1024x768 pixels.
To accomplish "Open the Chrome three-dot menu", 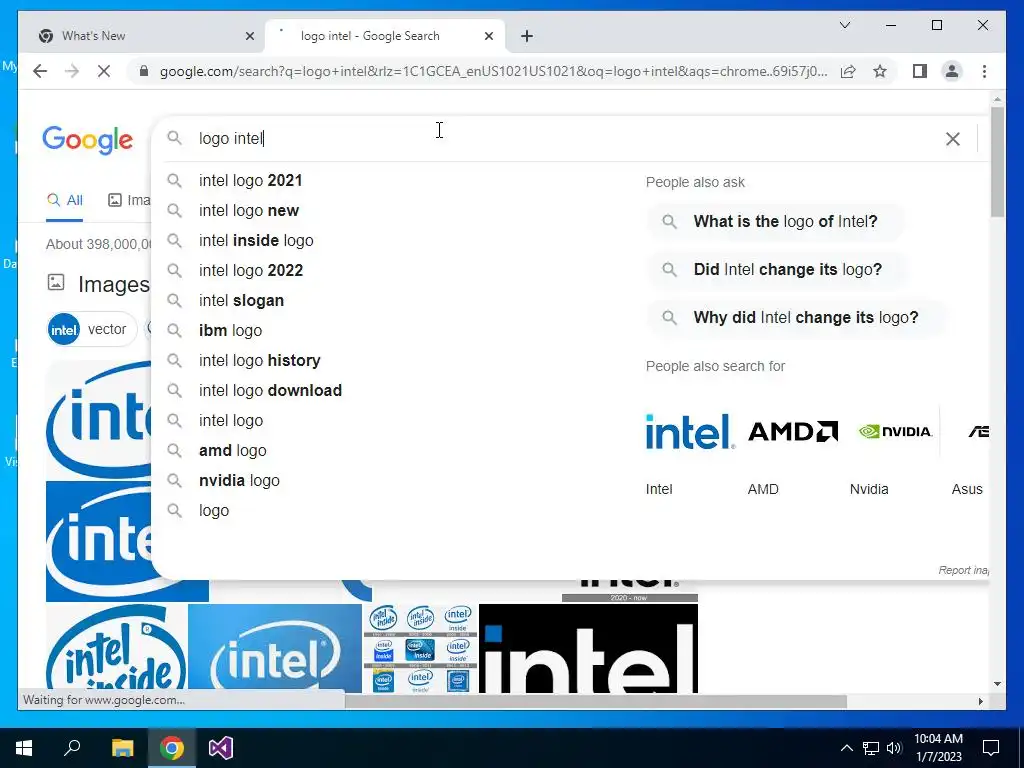I will point(984,71).
